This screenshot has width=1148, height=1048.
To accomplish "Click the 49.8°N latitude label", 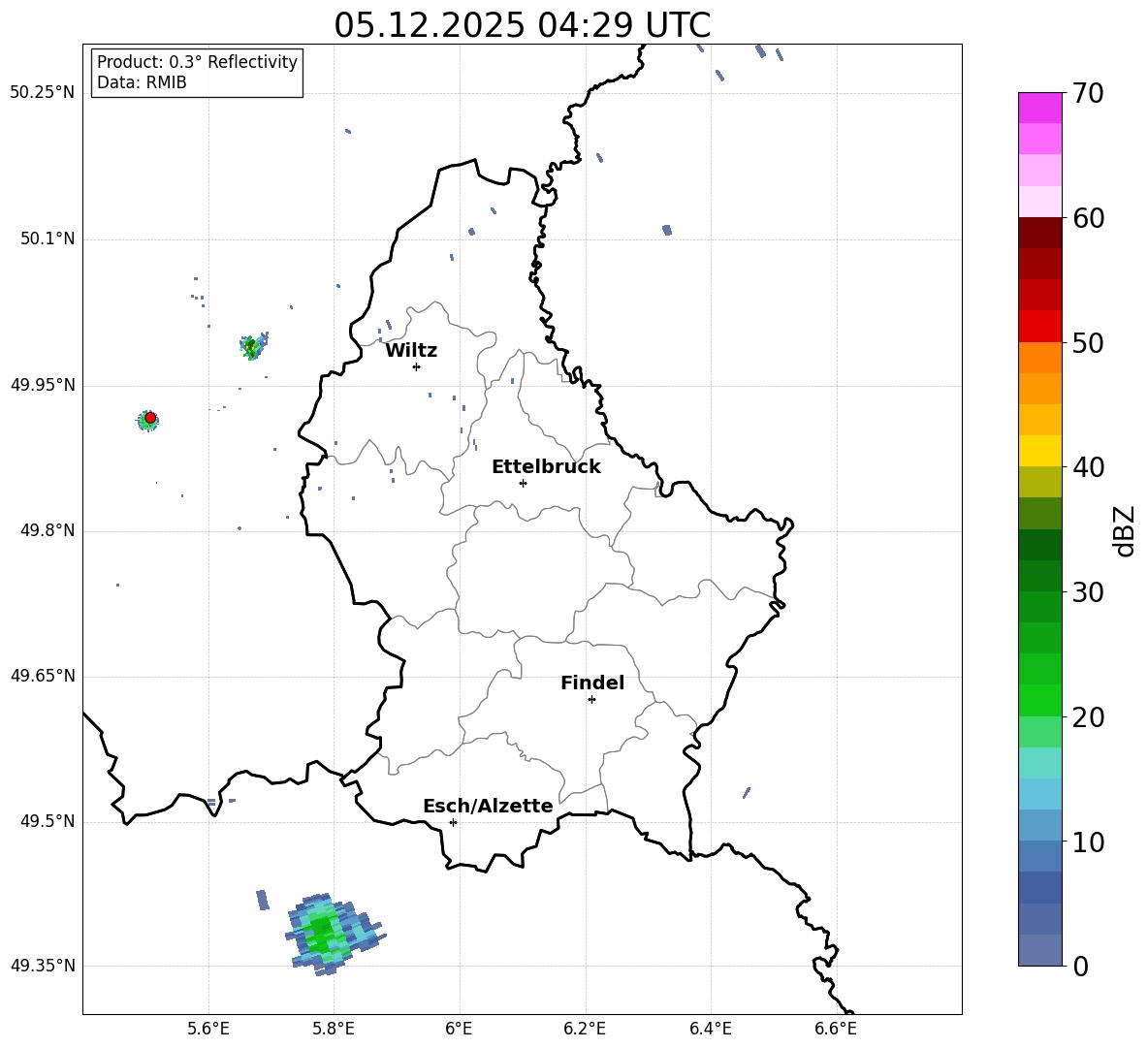I will coord(48,530).
